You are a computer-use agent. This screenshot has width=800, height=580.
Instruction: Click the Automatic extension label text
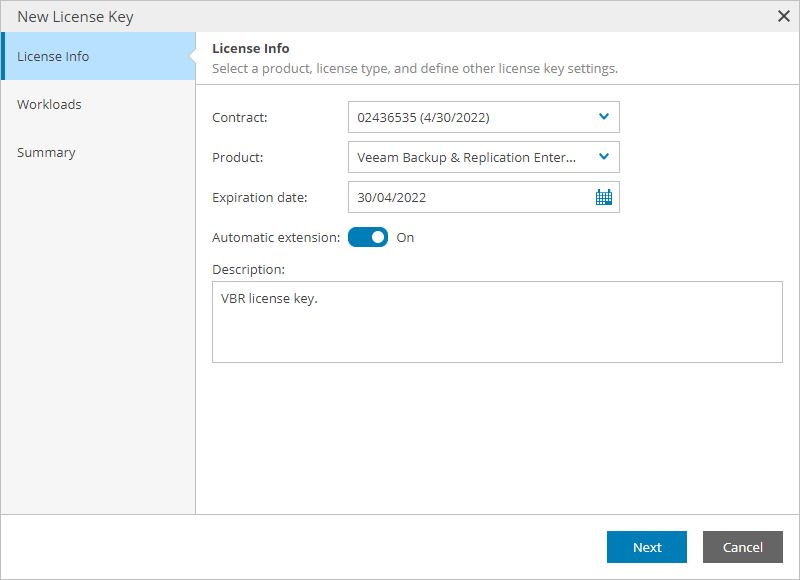[x=276, y=238]
